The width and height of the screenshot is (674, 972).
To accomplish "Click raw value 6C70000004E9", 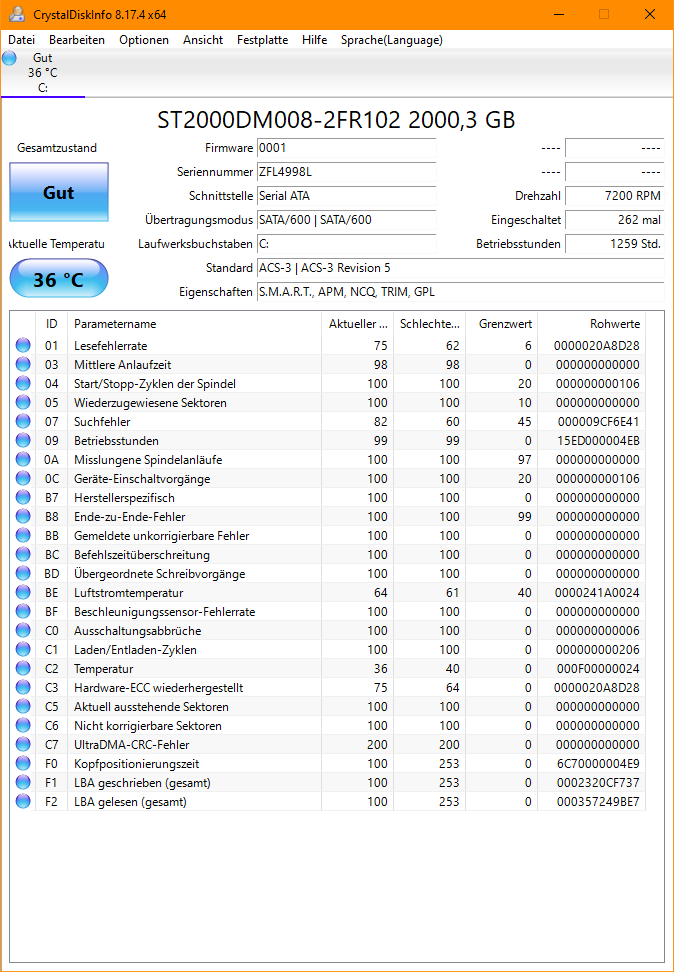I will (x=597, y=764).
